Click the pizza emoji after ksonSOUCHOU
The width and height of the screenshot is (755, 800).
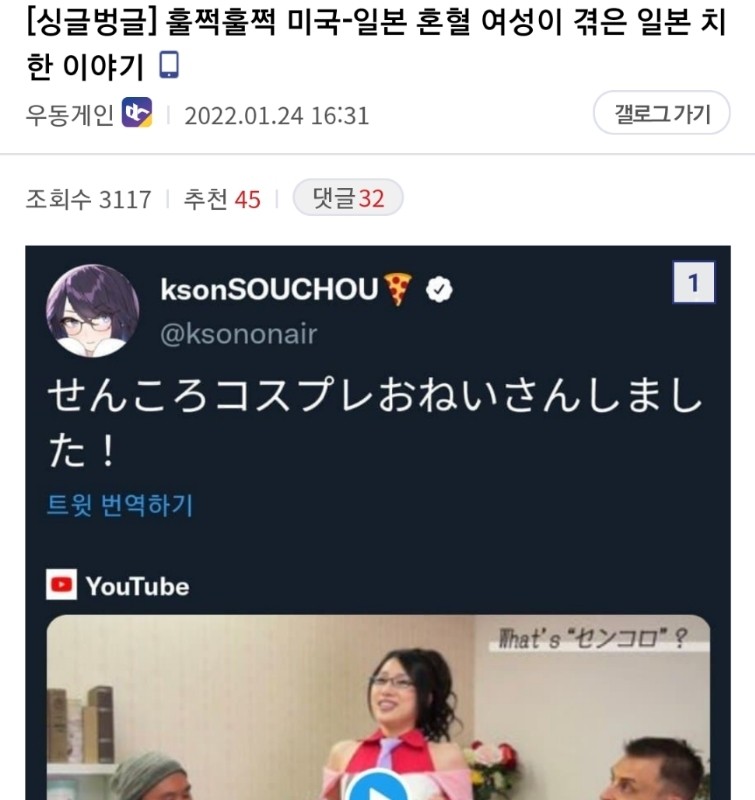pyautogui.click(x=398, y=289)
